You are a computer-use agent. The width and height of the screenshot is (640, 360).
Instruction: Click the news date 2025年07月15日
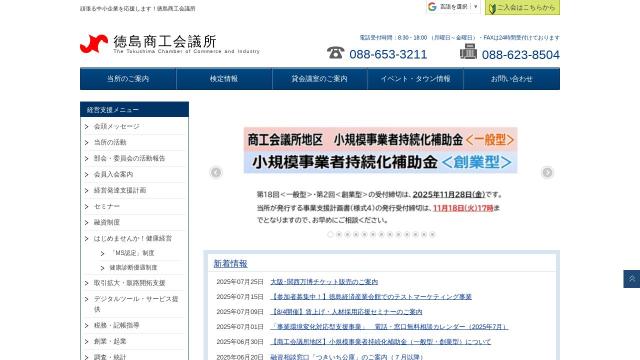[240, 297]
